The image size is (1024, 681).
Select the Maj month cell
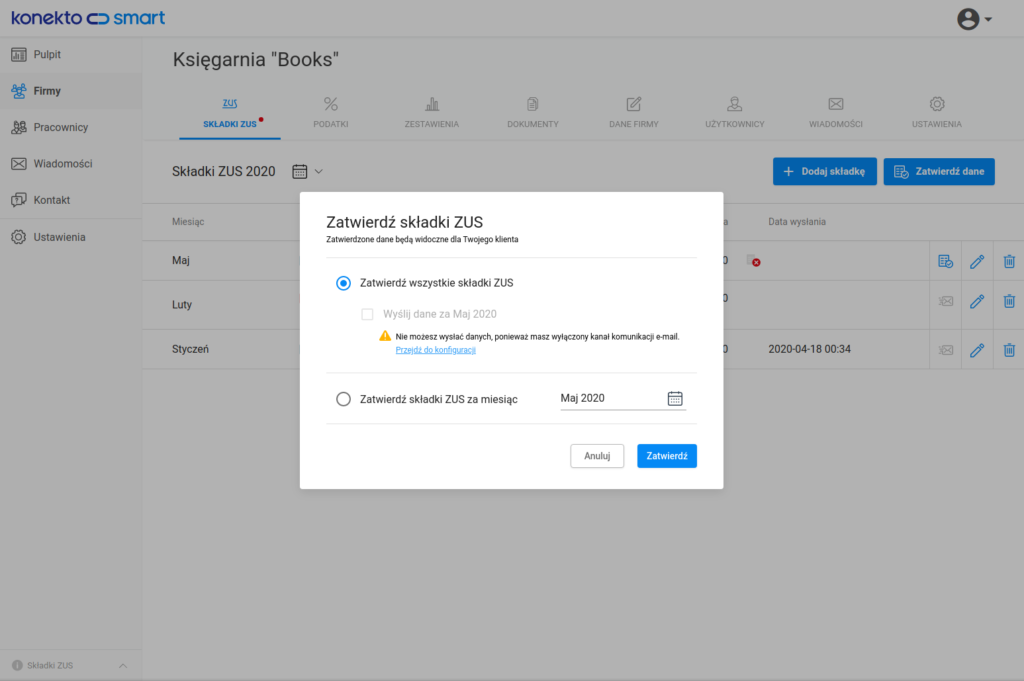pyautogui.click(x=181, y=261)
